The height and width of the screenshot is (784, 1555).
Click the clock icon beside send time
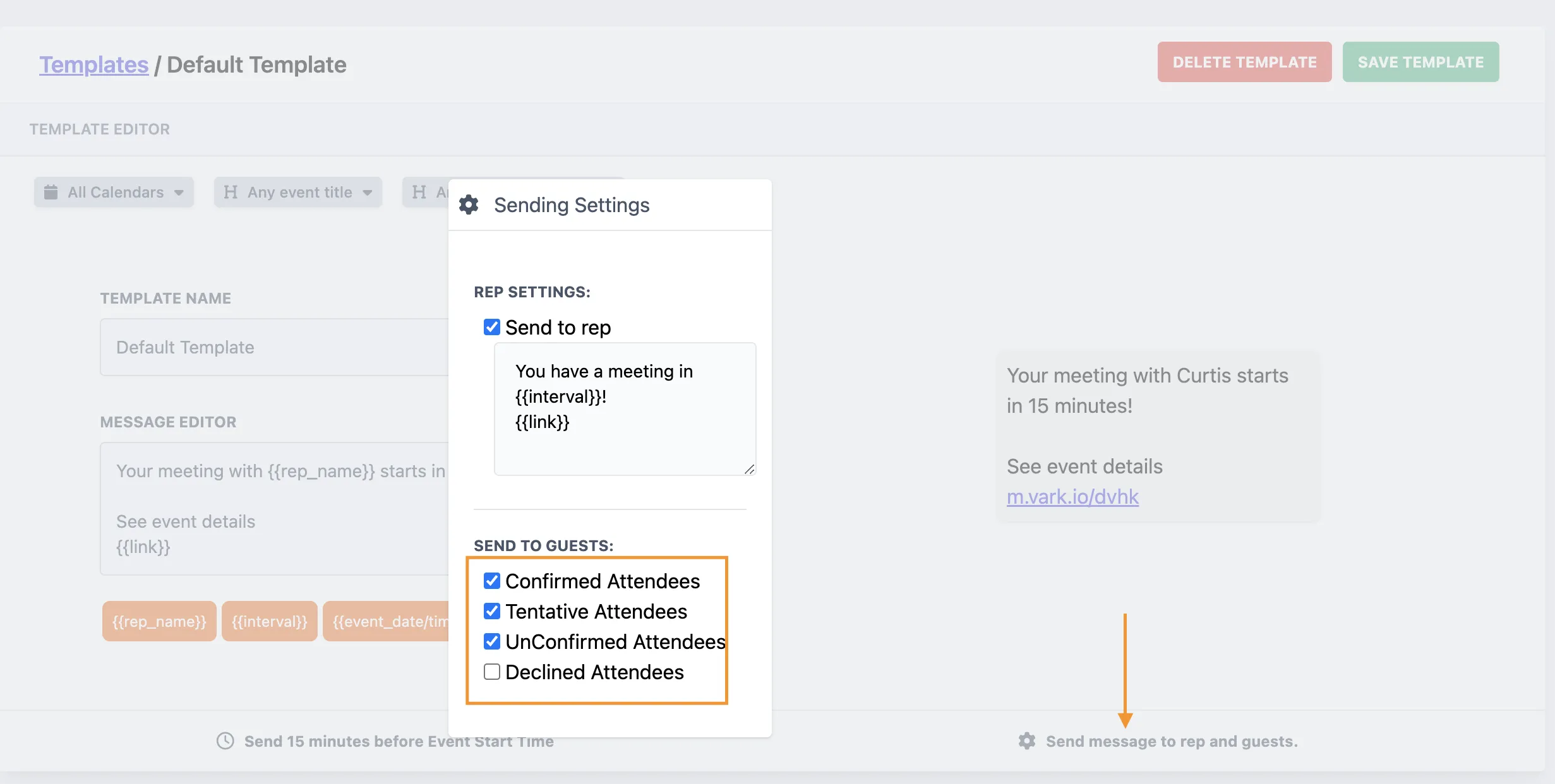[225, 741]
